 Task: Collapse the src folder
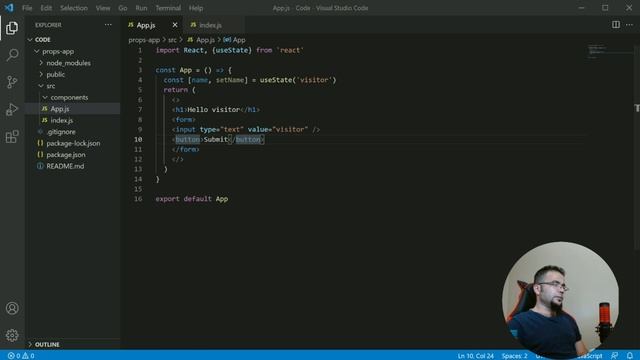coord(41,86)
